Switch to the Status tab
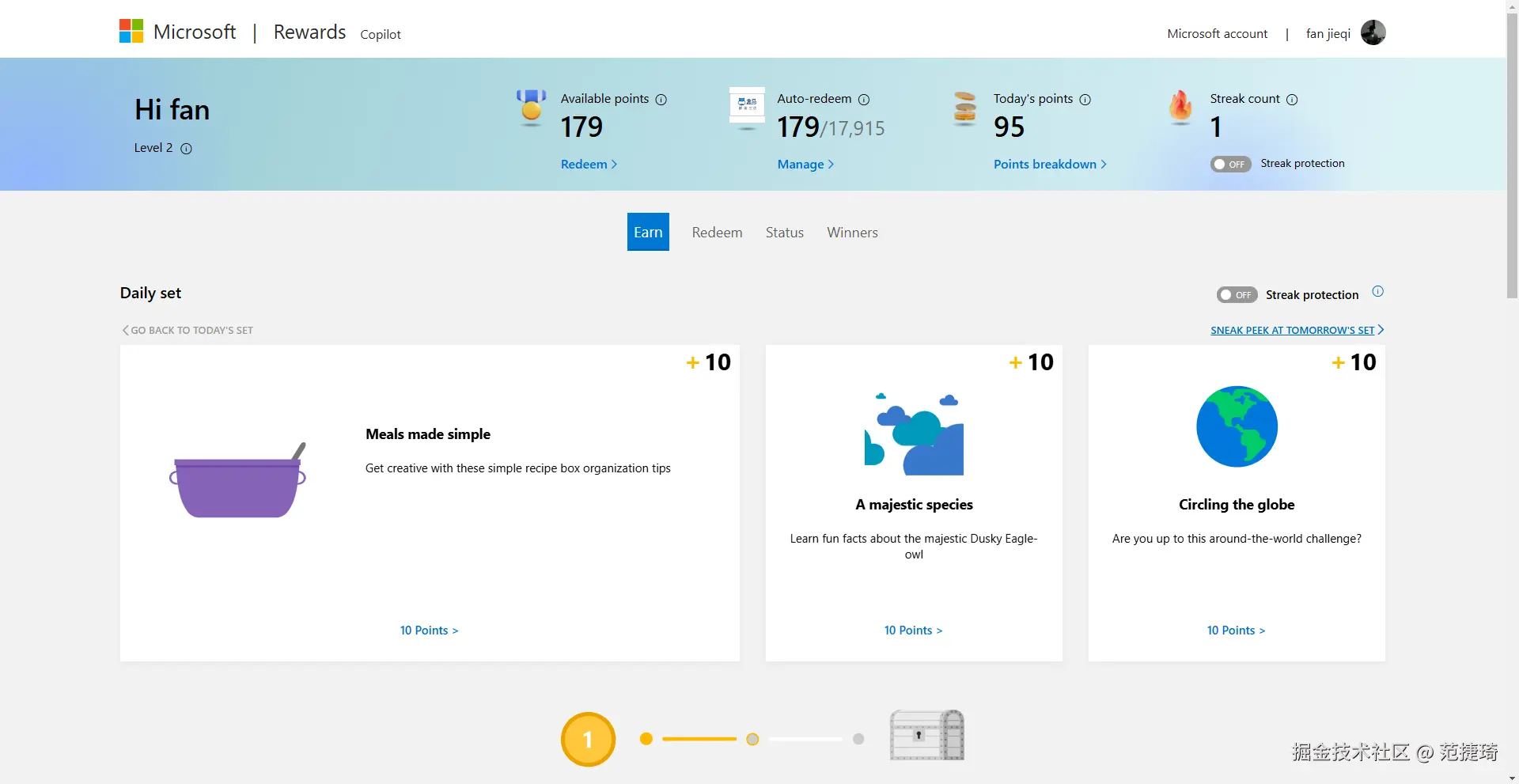The width and height of the screenshot is (1519, 784). point(784,233)
